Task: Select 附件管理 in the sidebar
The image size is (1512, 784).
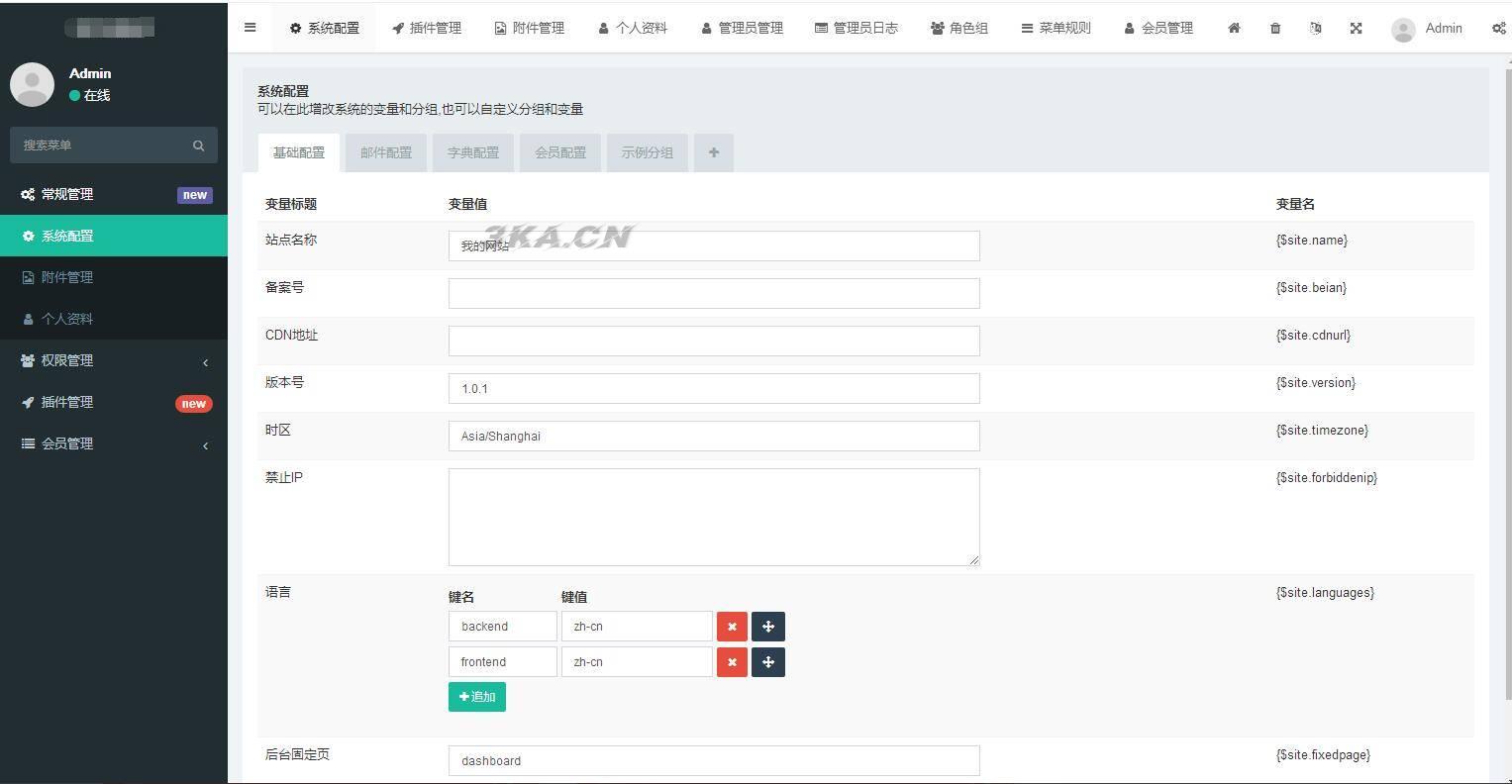Action: (114, 277)
